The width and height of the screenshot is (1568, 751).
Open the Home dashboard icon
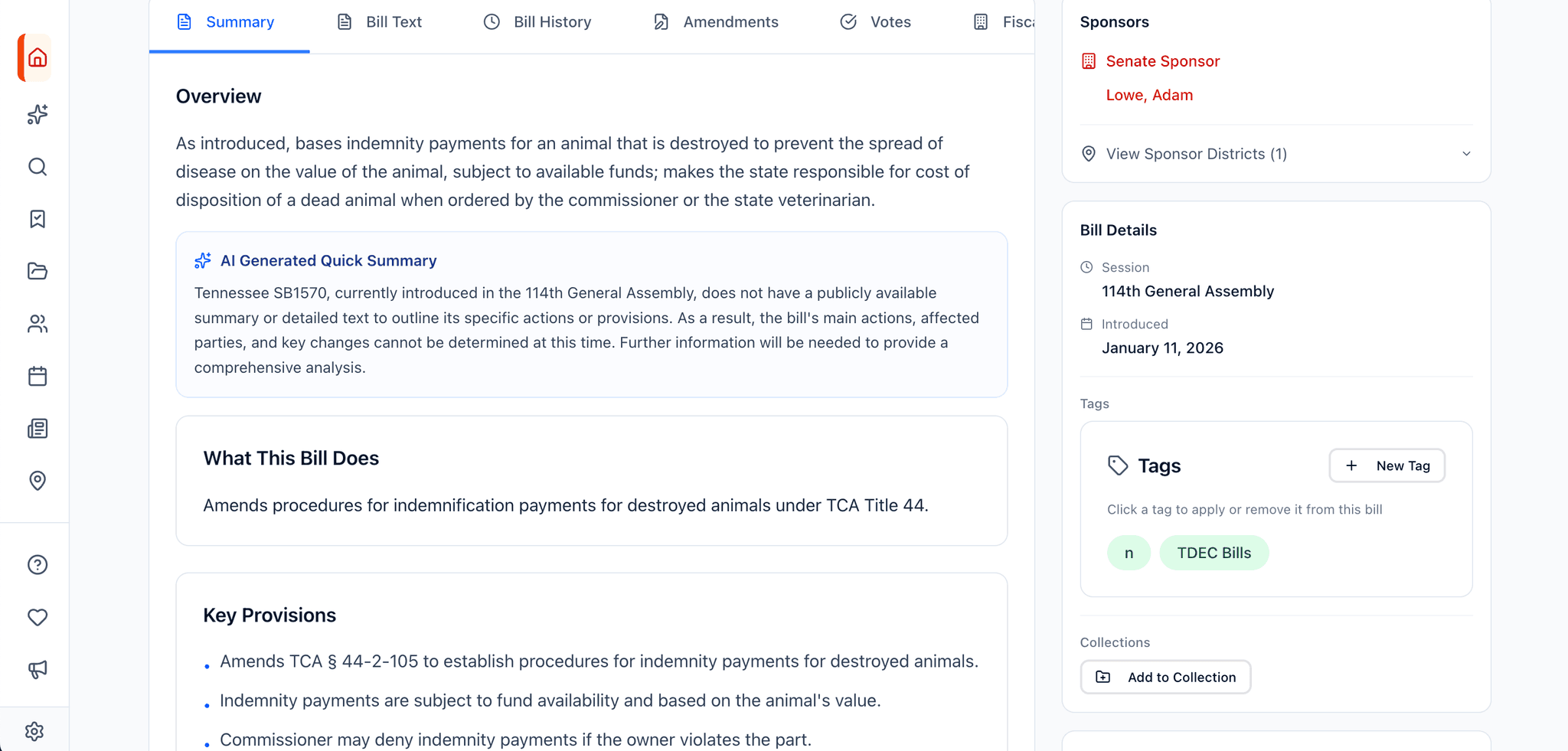point(34,57)
